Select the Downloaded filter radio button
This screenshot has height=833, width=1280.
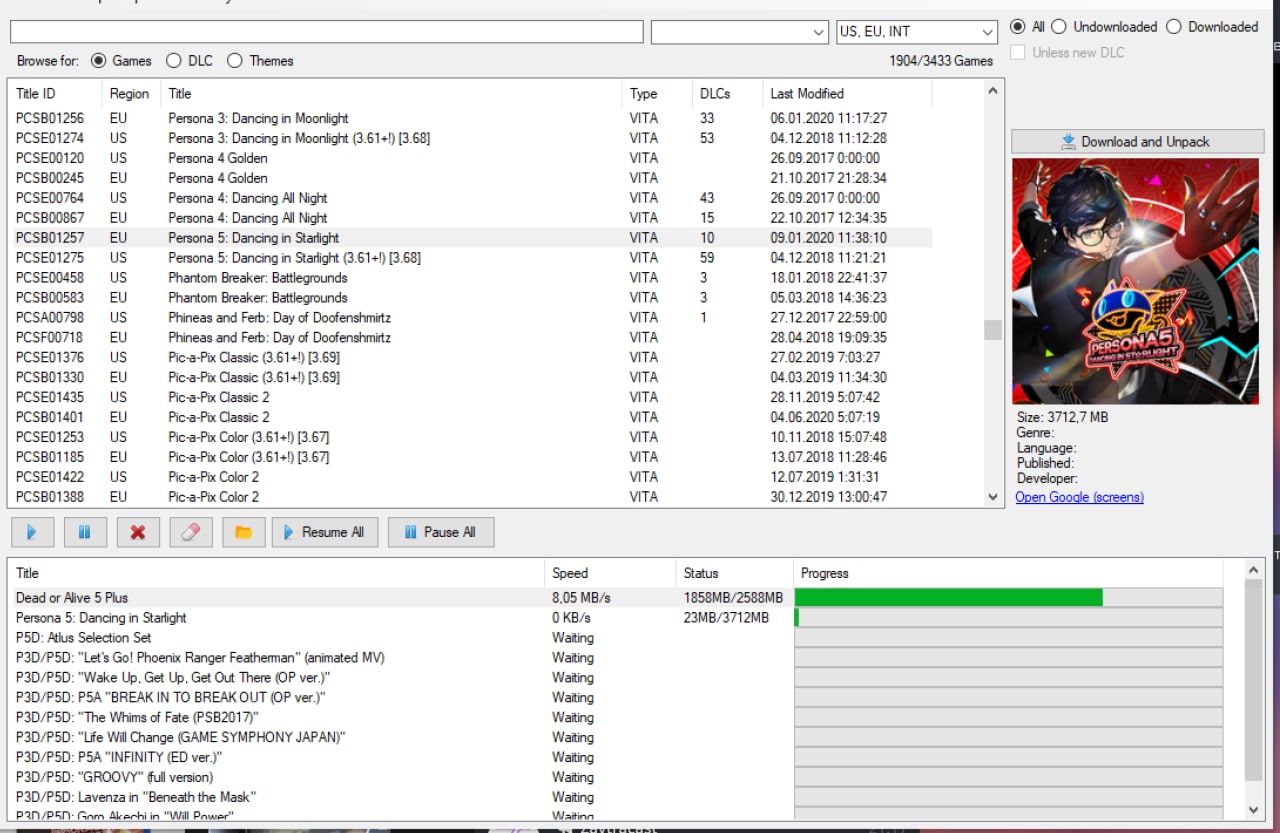[x=1213, y=27]
